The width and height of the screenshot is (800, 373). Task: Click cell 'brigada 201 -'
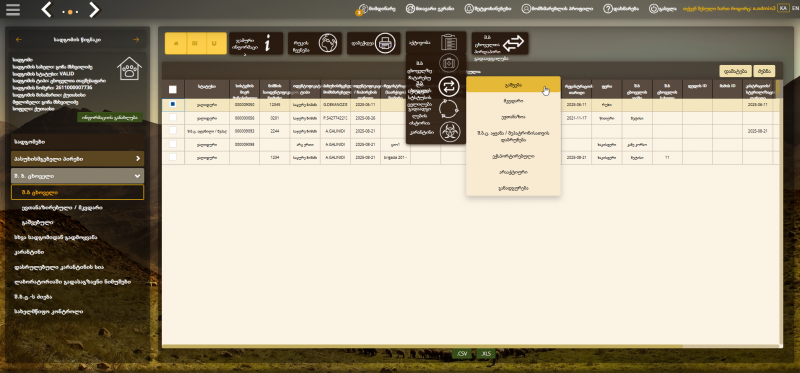(395, 158)
